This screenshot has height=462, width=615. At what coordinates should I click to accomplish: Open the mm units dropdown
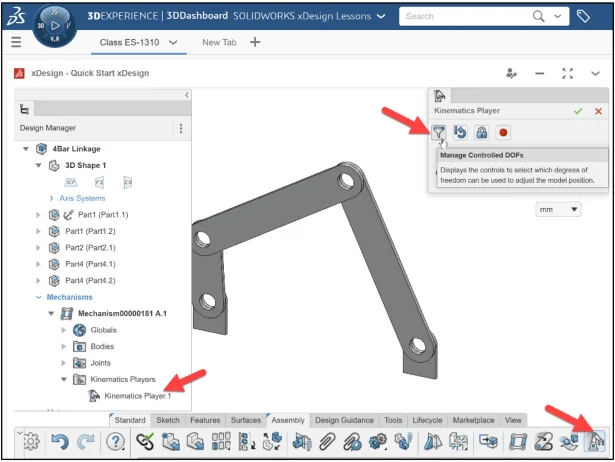559,210
